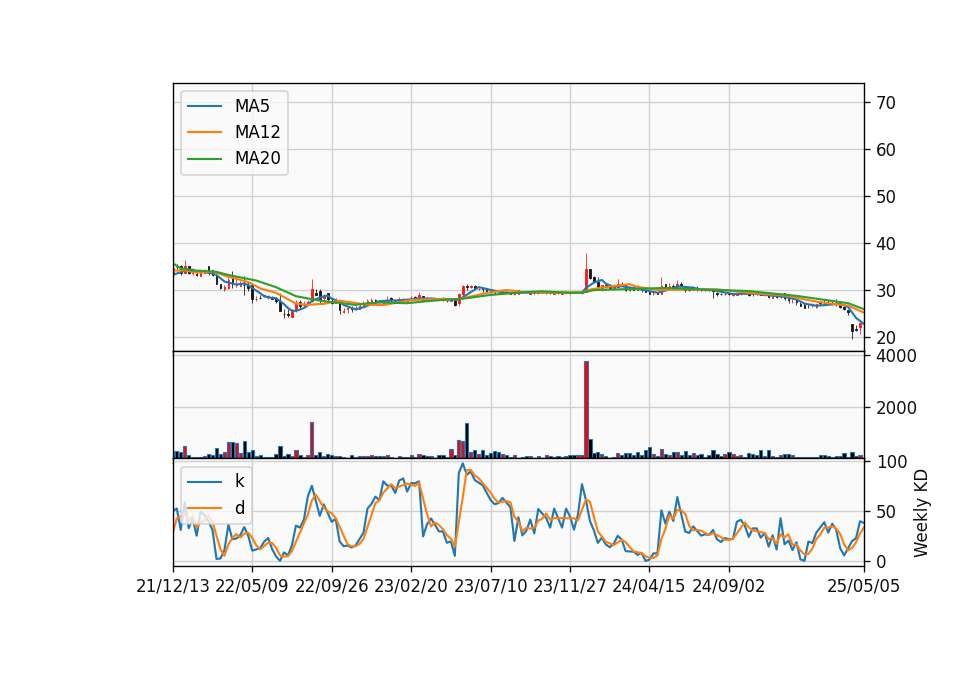The image size is (960, 690).
Task: Click the 23/02/20 date axis label
Action: pyautogui.click(x=411, y=586)
